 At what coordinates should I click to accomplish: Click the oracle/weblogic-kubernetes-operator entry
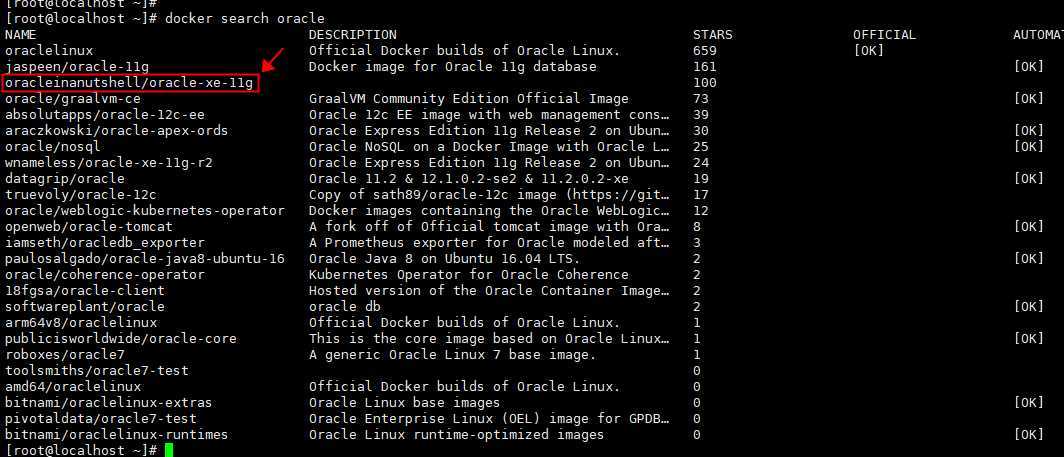[x=145, y=211]
